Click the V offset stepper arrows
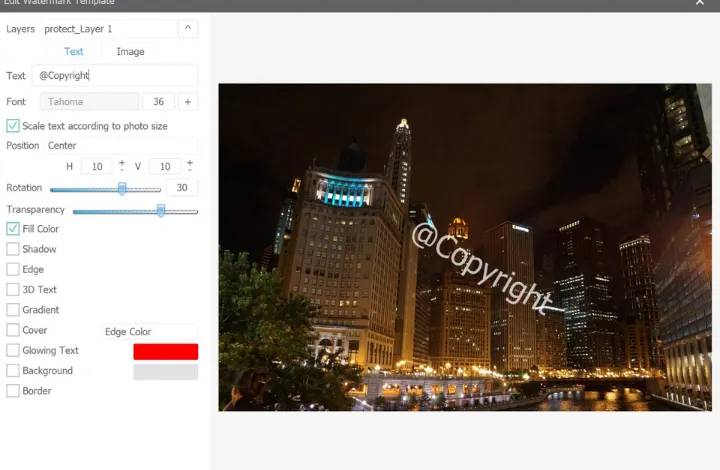The height and width of the screenshot is (470, 720). 189,166
